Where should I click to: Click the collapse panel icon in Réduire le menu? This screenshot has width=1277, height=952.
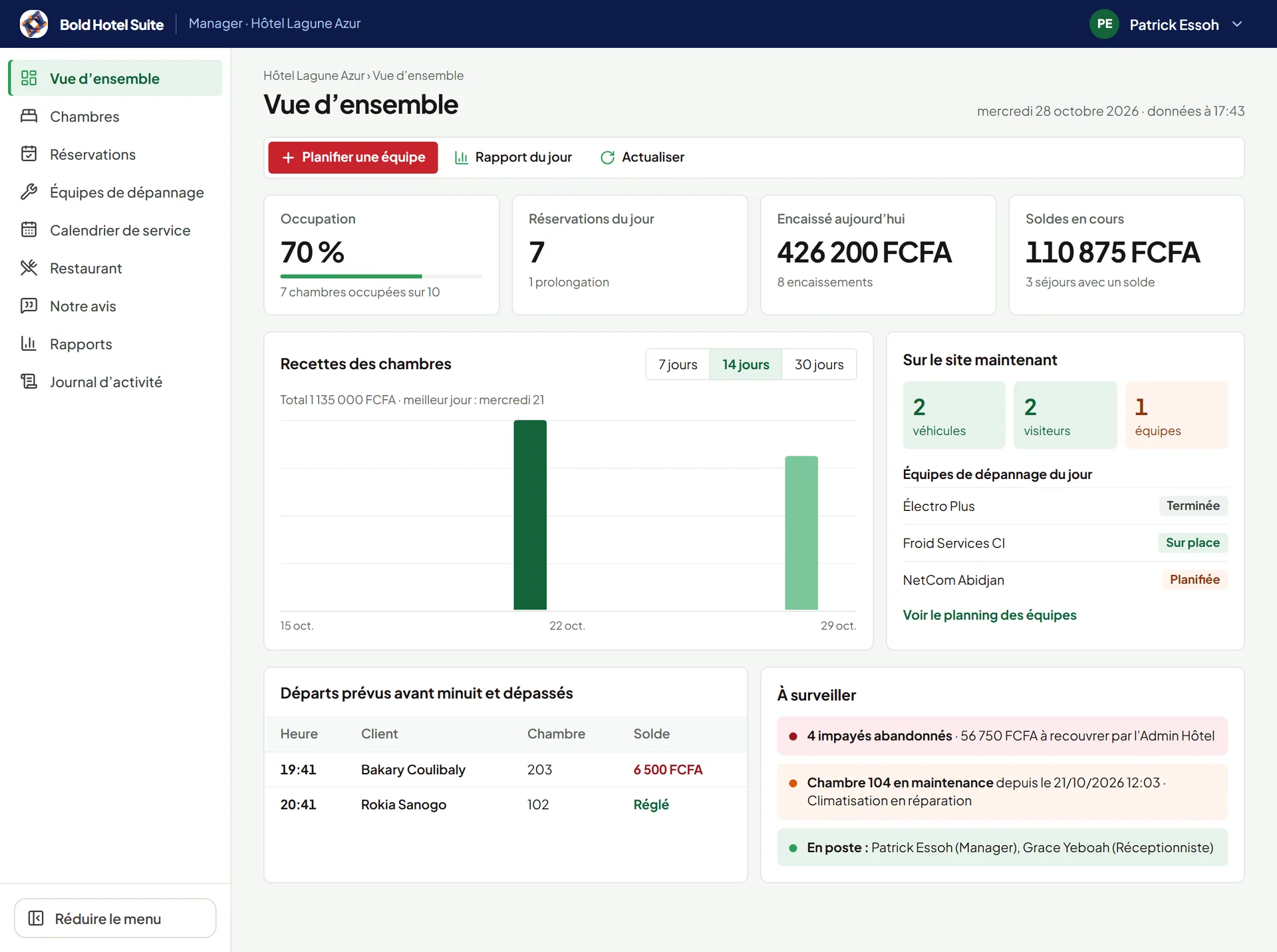point(36,918)
